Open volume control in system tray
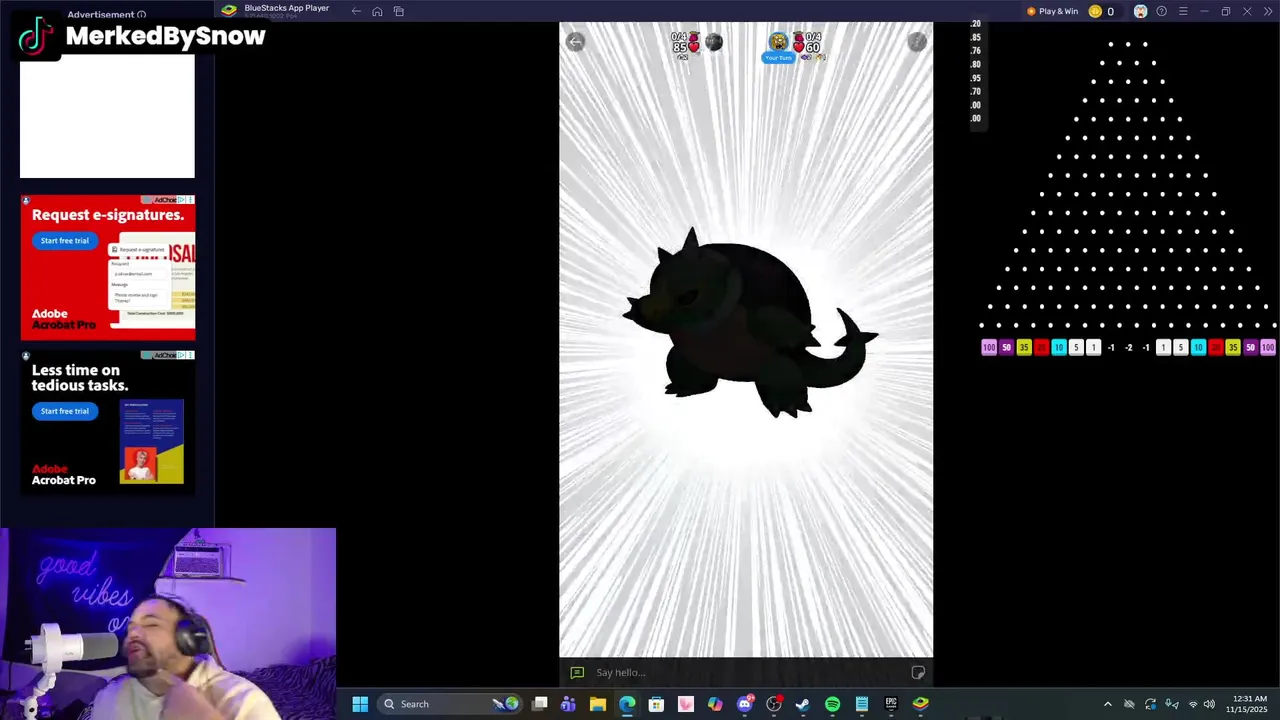The image size is (1280, 720). click(1209, 704)
